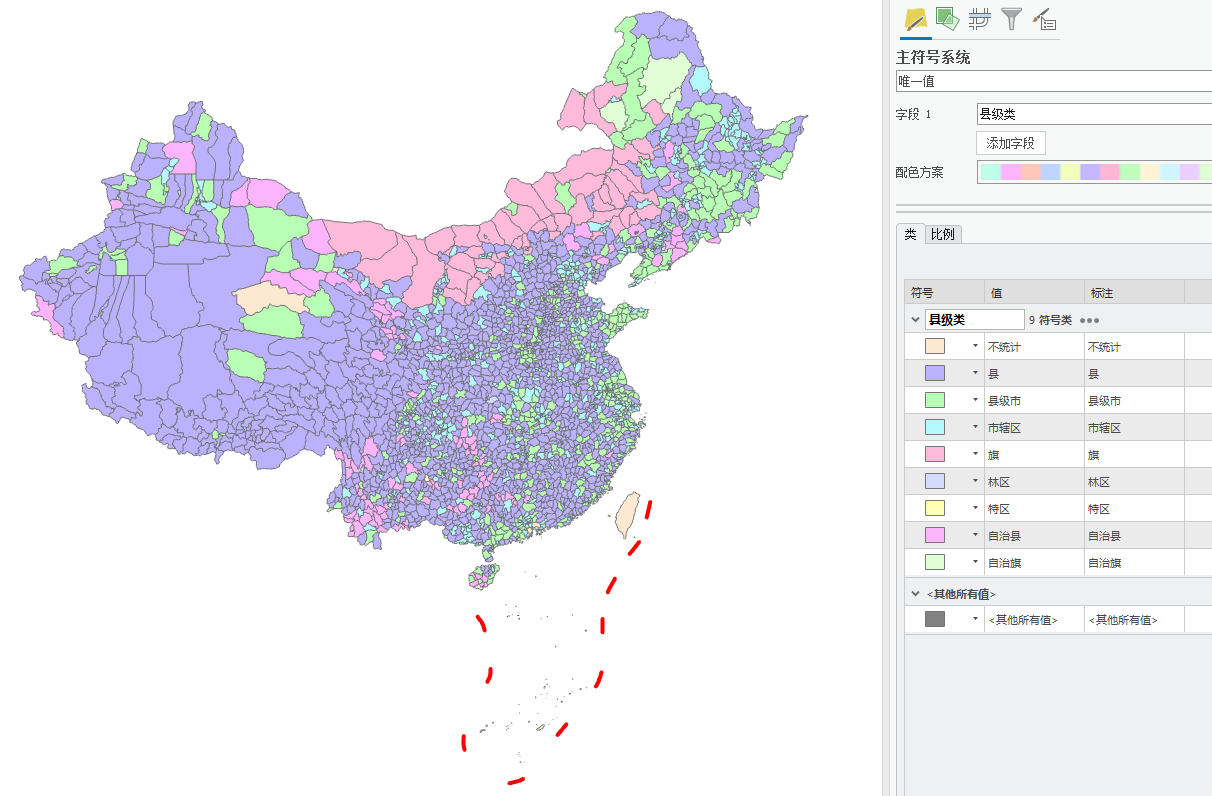Open the symbol dropdown arrow for 市辖区

pos(975,427)
